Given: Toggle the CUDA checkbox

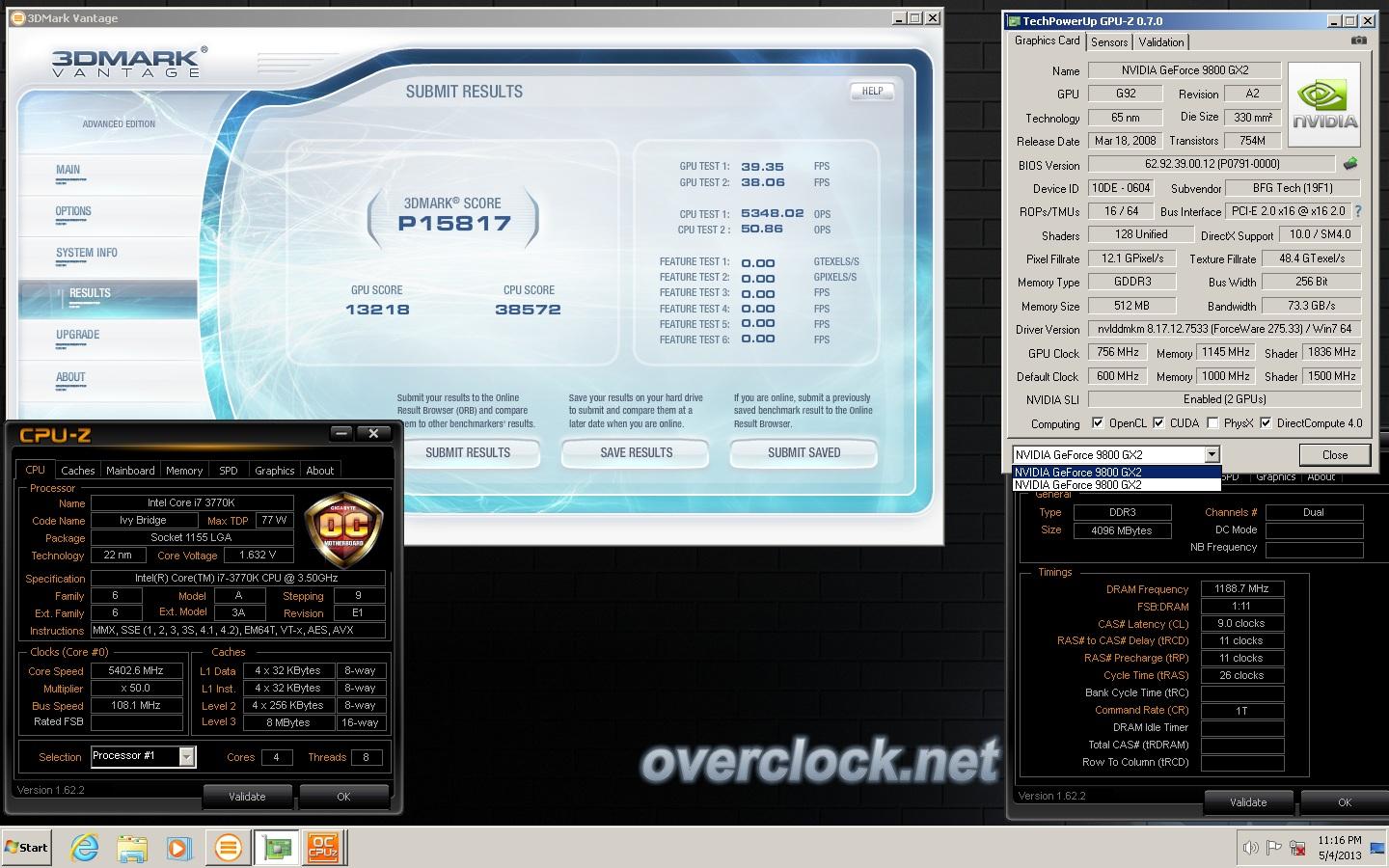Looking at the screenshot, I should pyautogui.click(x=1157, y=422).
